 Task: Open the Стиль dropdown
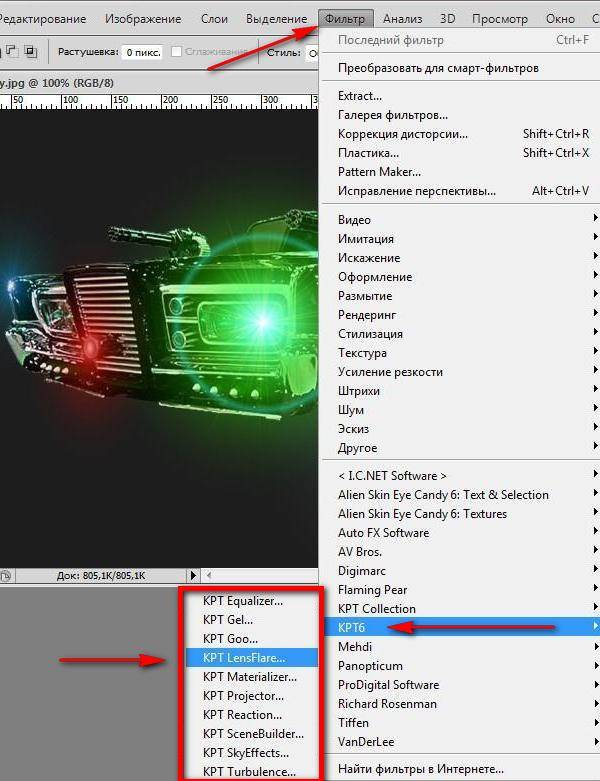[x=313, y=51]
